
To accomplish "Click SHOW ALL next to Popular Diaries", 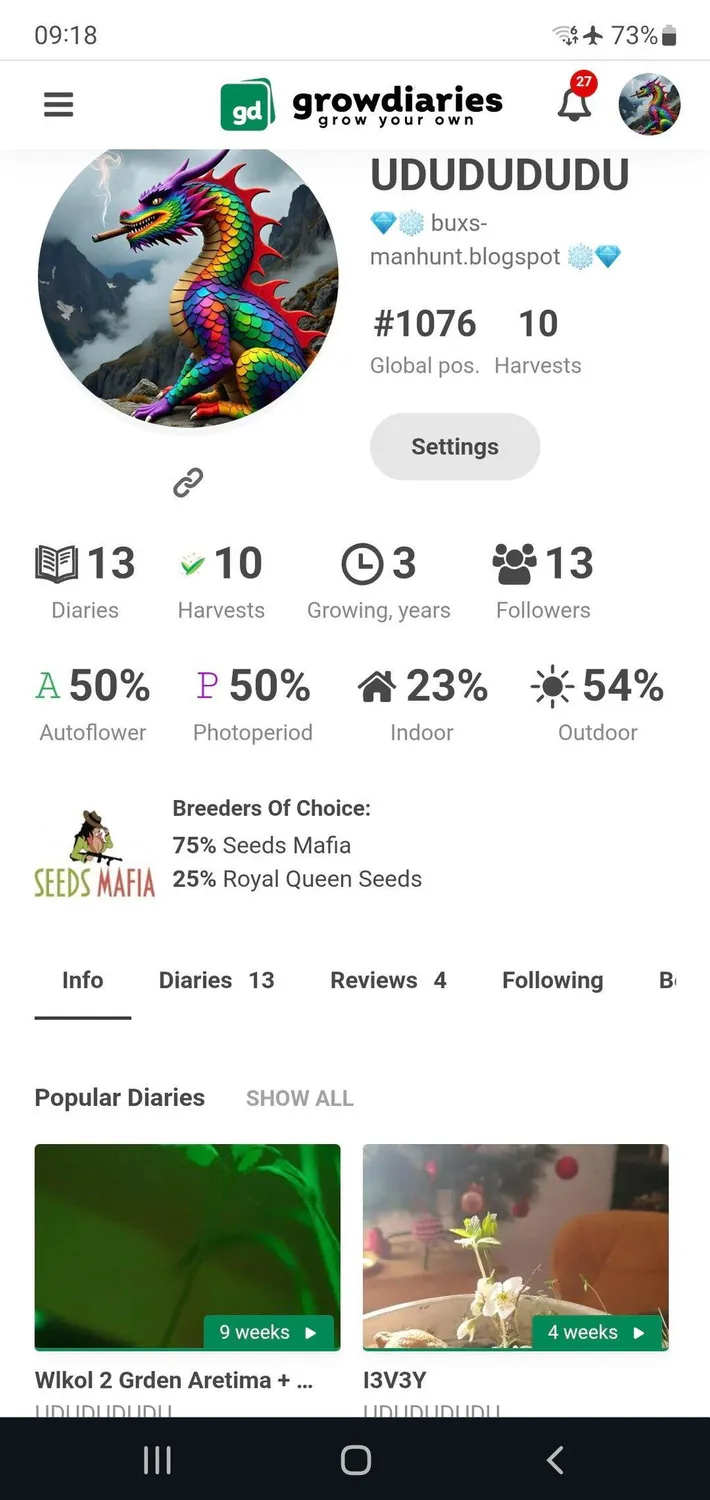I will (300, 1098).
